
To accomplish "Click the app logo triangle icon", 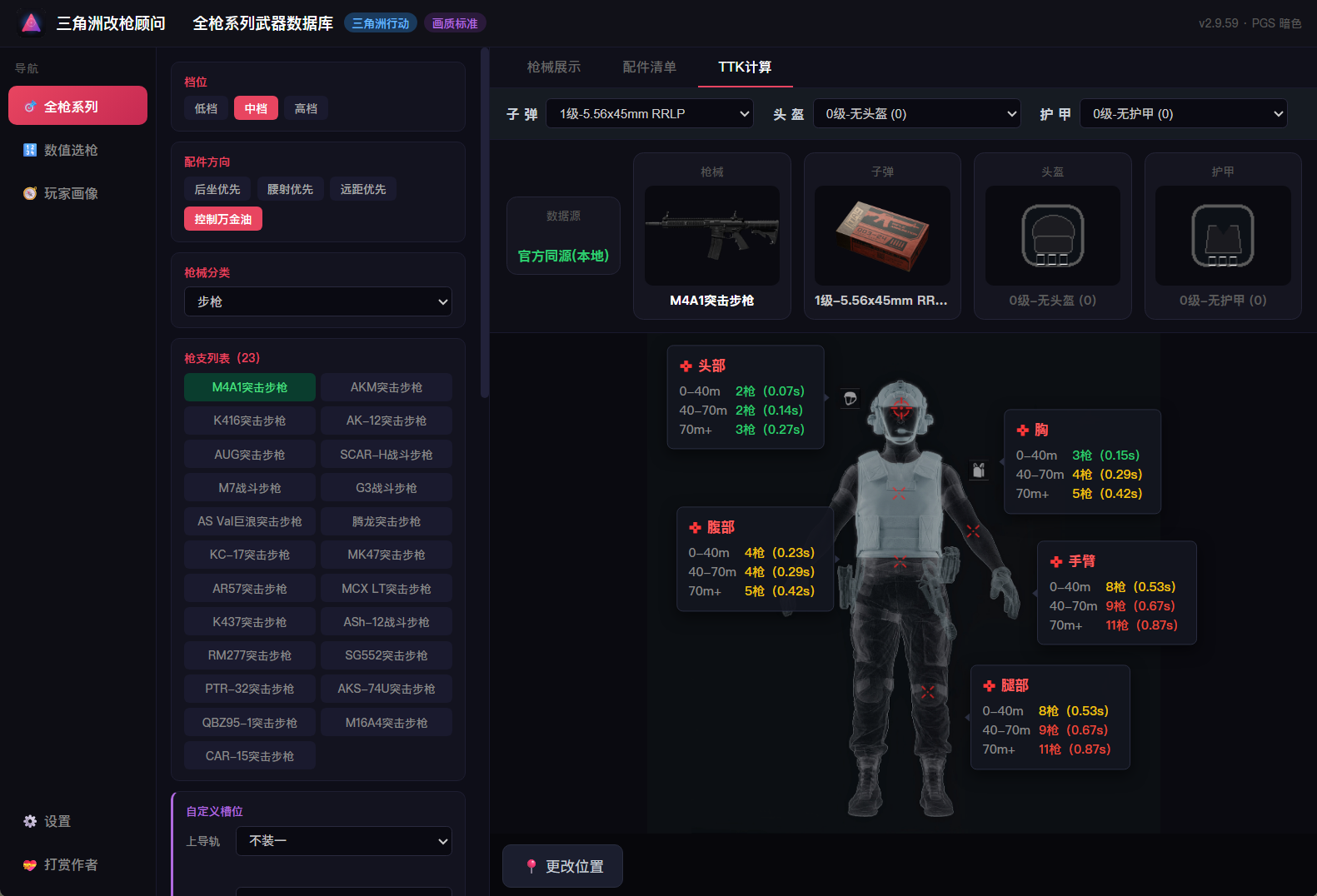I will tap(32, 23).
